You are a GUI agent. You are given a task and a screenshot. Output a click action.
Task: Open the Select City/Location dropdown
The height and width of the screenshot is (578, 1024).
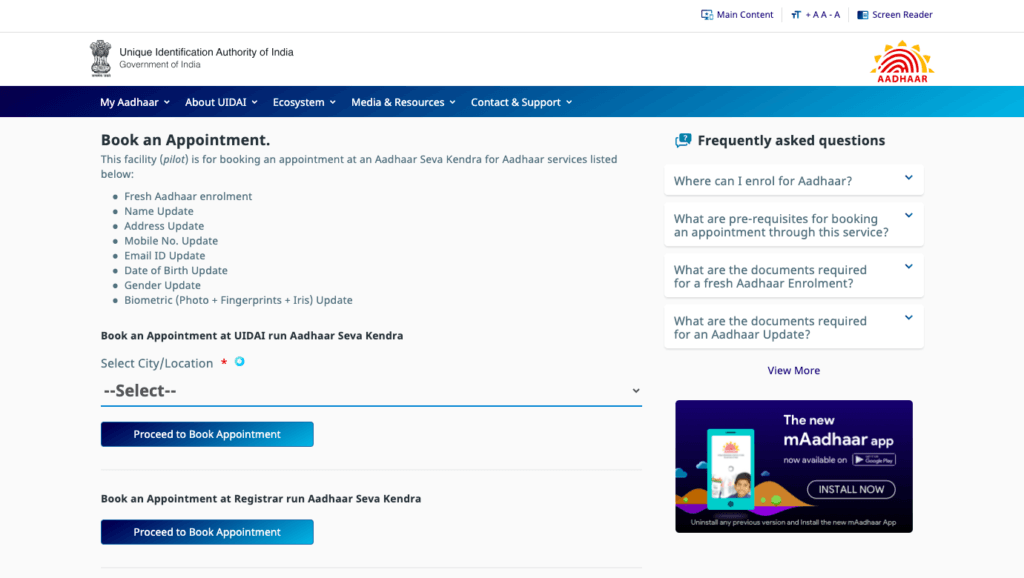(x=371, y=391)
